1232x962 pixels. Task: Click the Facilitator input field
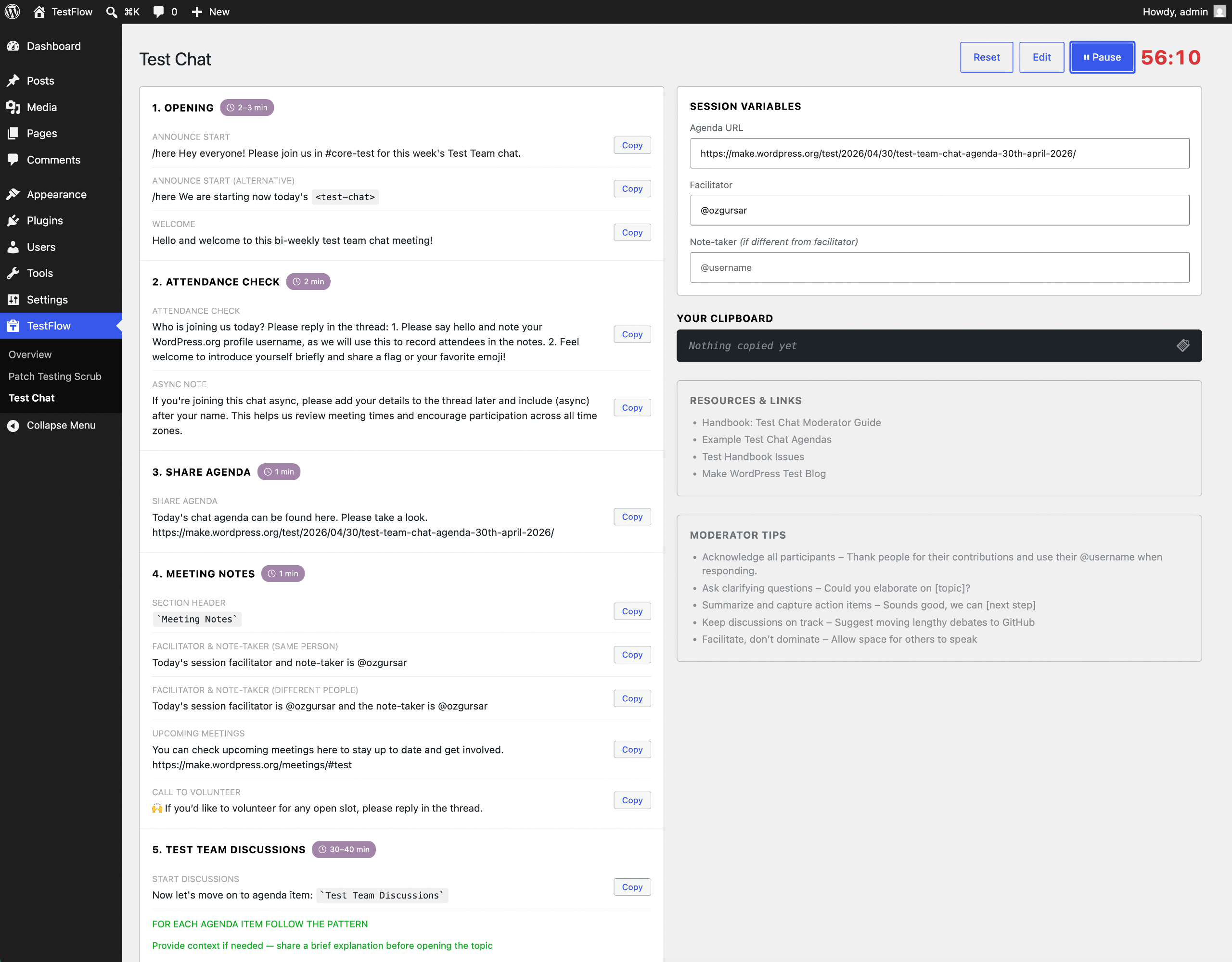coord(939,210)
